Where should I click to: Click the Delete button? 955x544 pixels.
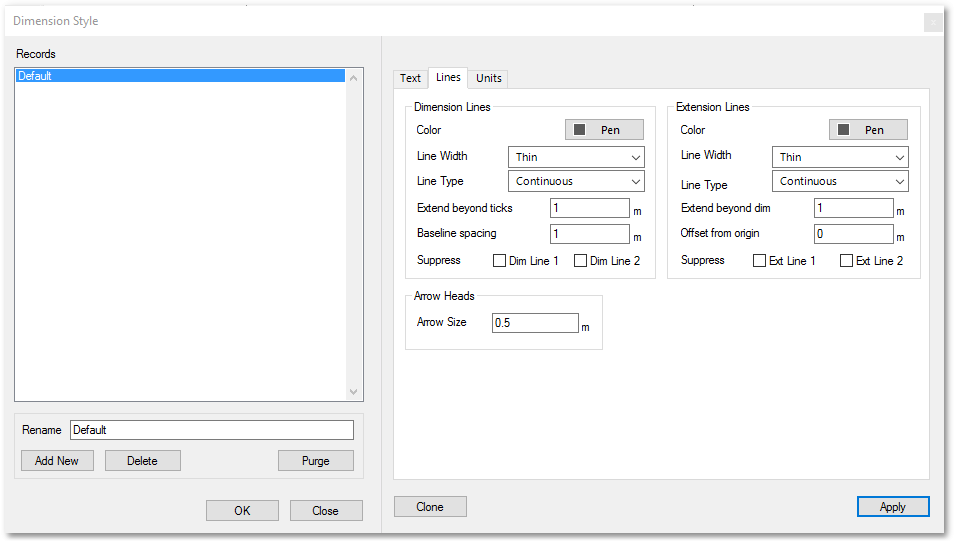point(143,461)
